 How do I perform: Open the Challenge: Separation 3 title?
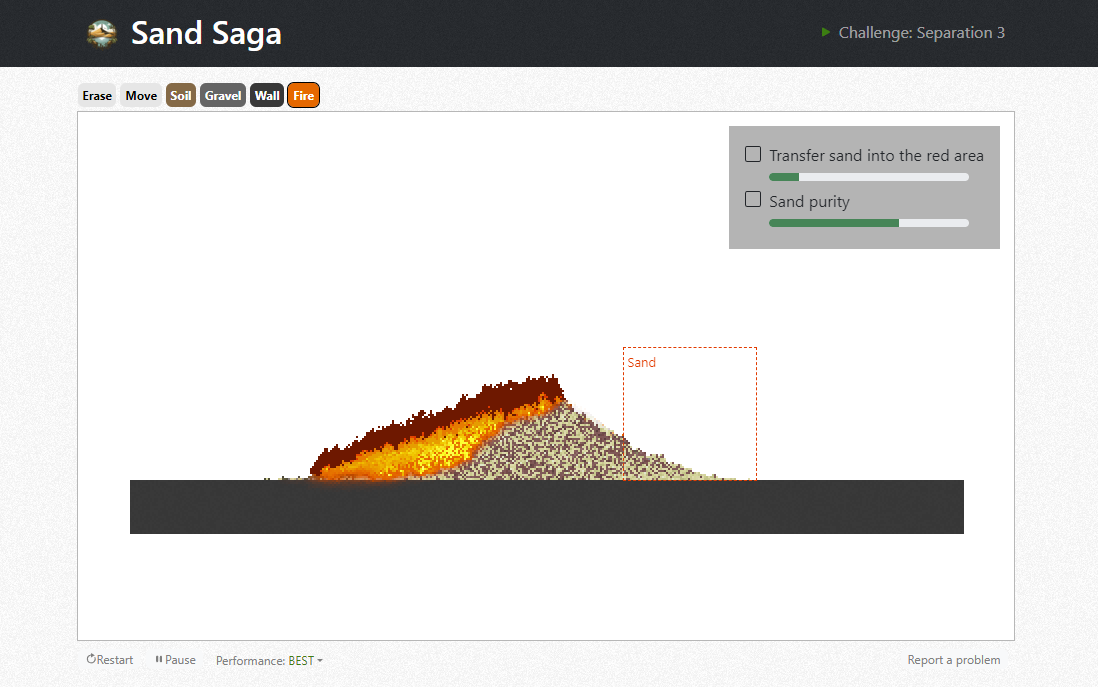pos(921,33)
